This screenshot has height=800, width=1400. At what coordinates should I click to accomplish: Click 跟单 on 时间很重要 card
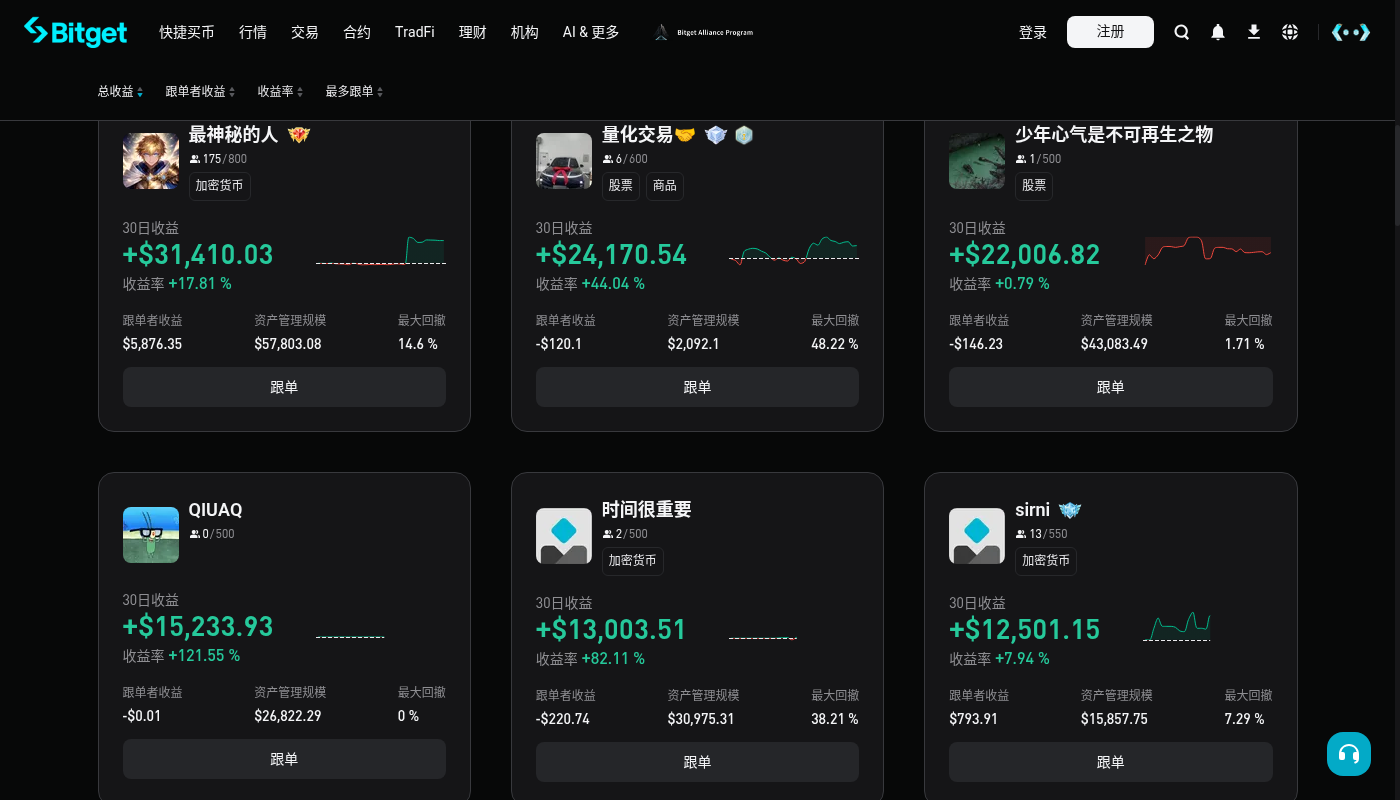pyautogui.click(x=697, y=762)
